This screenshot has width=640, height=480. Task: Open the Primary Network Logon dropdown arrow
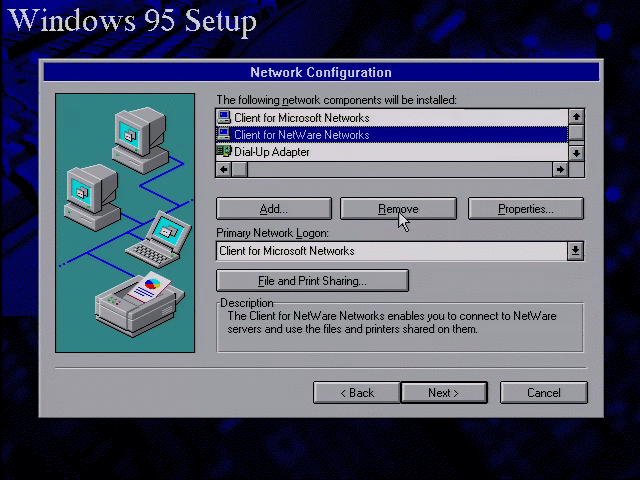pos(575,251)
